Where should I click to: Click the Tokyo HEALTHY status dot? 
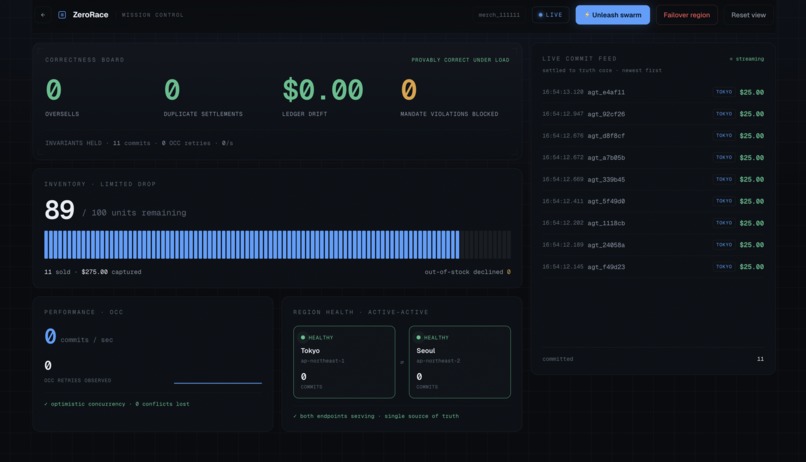tap(303, 338)
